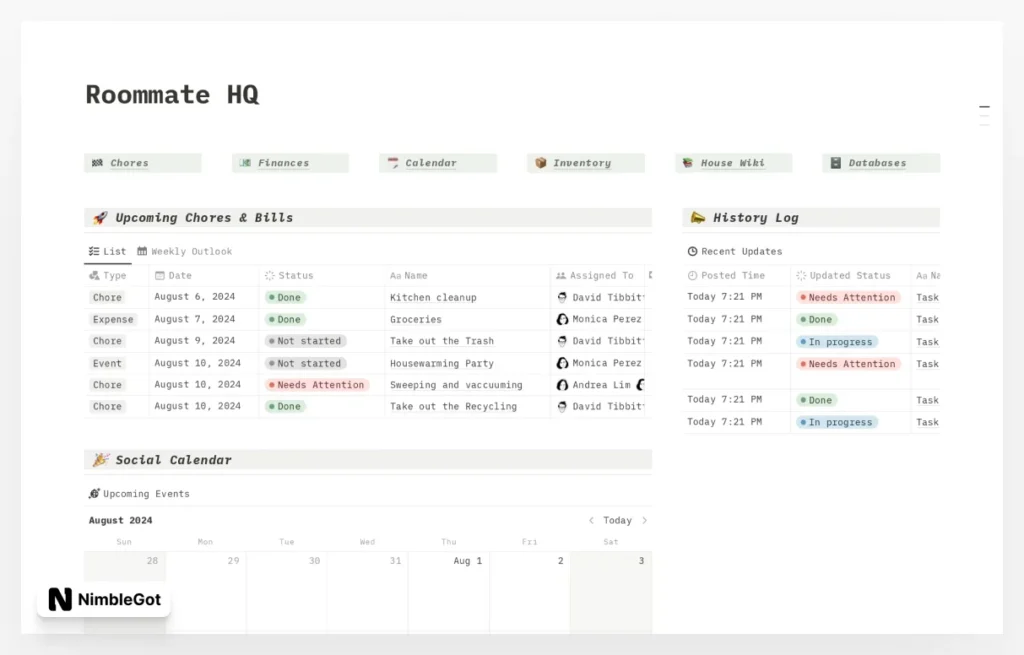Click the rocket icon in Upcoming Chores heading
This screenshot has width=1024, height=655.
[100, 217]
